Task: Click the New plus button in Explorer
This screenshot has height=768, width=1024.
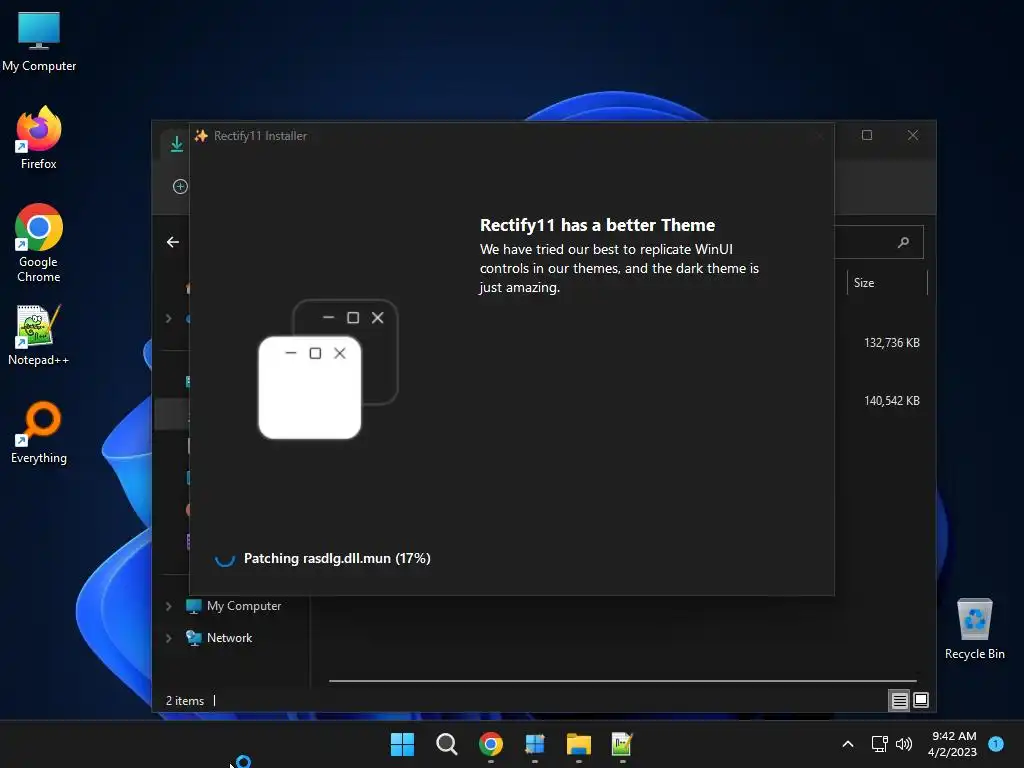Action: point(180,187)
